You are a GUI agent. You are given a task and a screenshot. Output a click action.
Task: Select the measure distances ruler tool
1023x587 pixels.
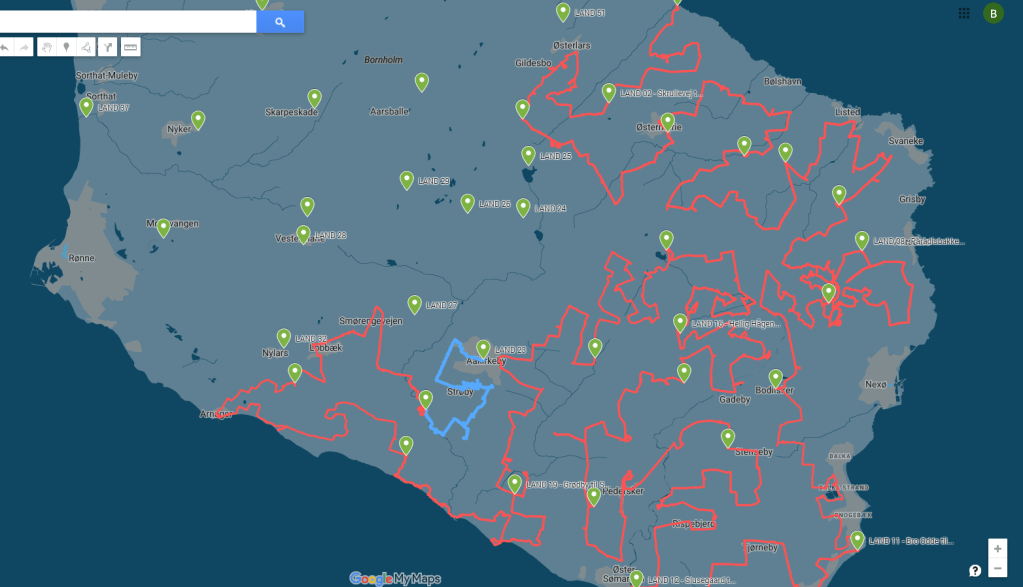click(x=130, y=47)
